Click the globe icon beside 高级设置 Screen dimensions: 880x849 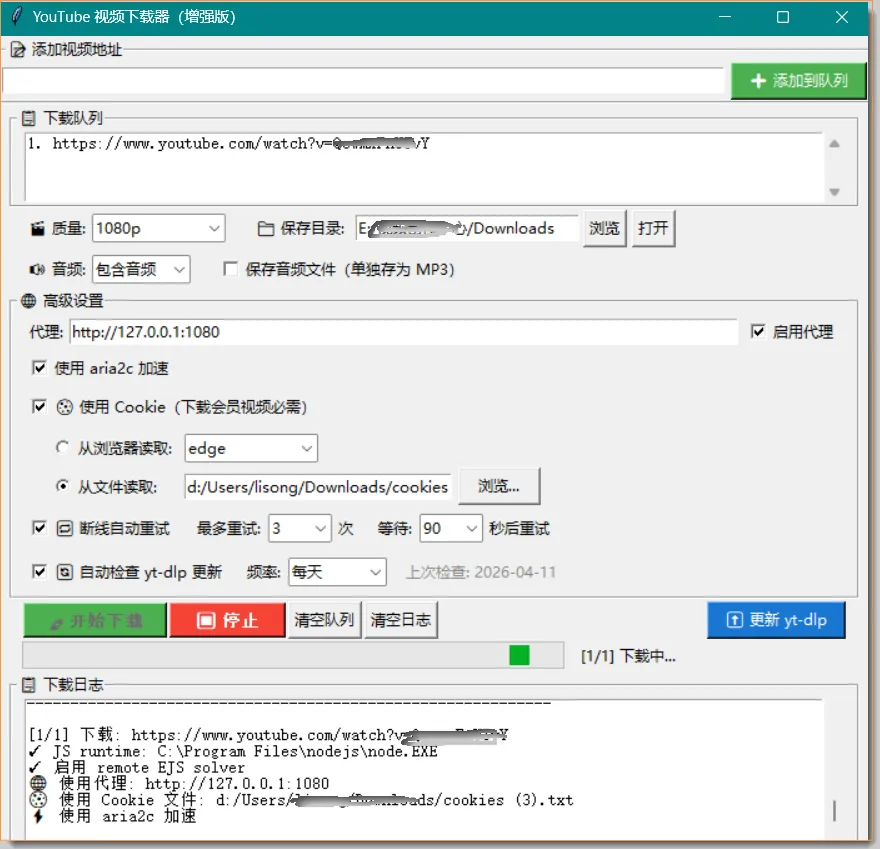click(x=29, y=301)
